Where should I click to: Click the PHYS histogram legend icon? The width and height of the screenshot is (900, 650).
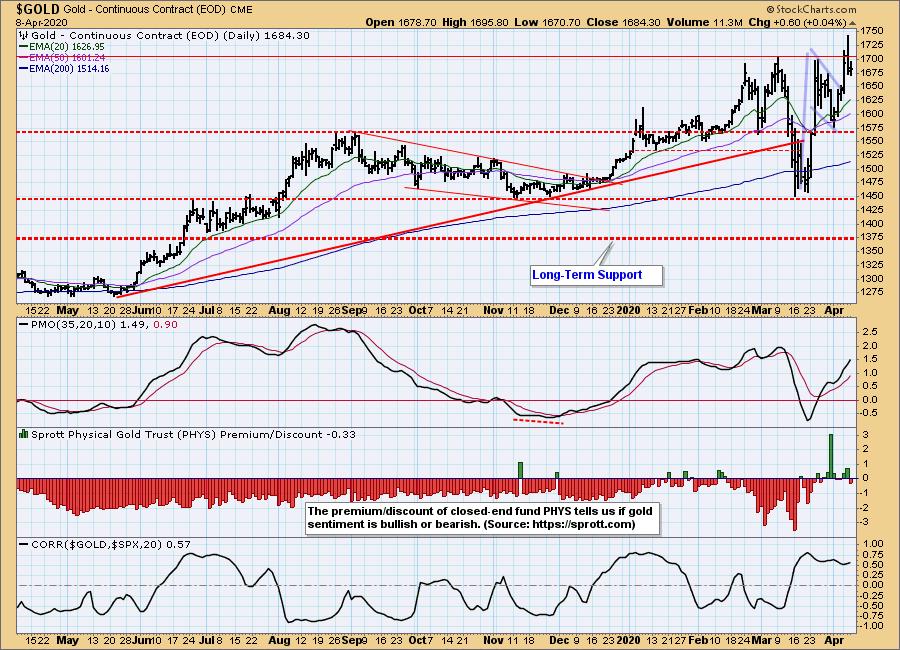coord(23,434)
